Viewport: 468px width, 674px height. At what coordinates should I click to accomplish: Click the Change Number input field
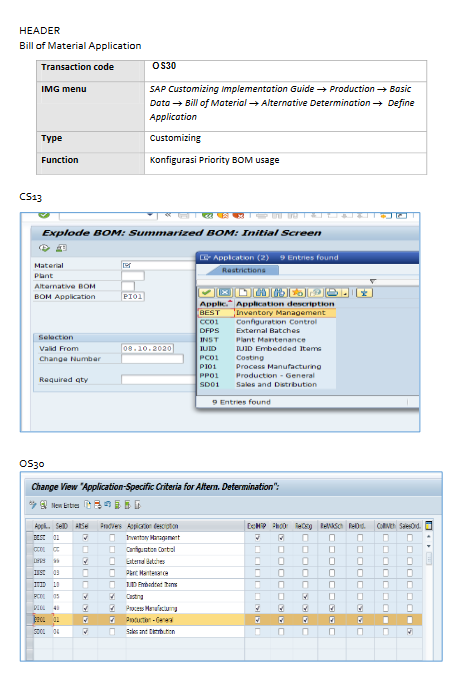pyautogui.click(x=153, y=358)
